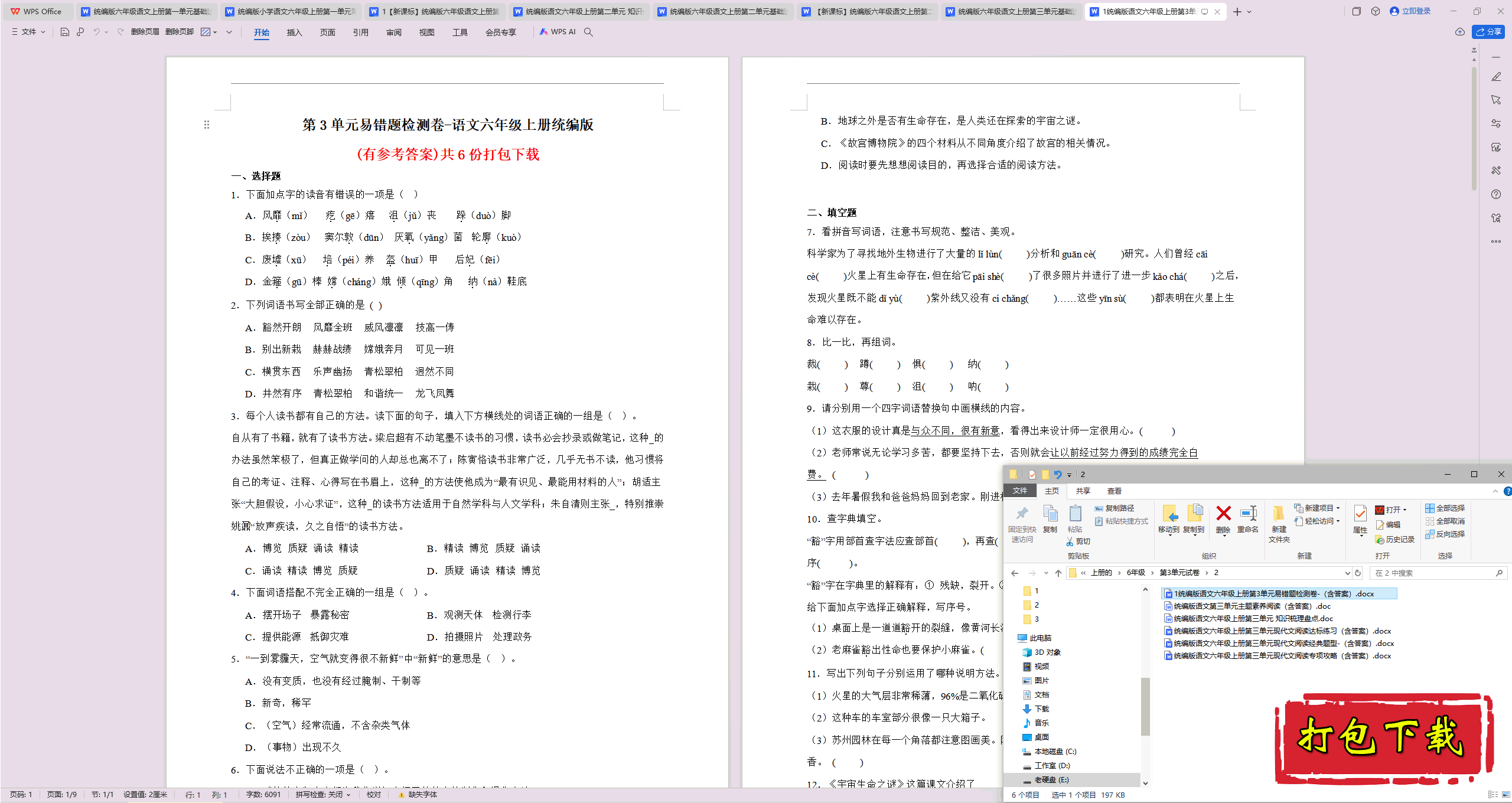Switch to the 审阅 ribbon tab
This screenshot has height=803, width=1512.
coord(393,32)
